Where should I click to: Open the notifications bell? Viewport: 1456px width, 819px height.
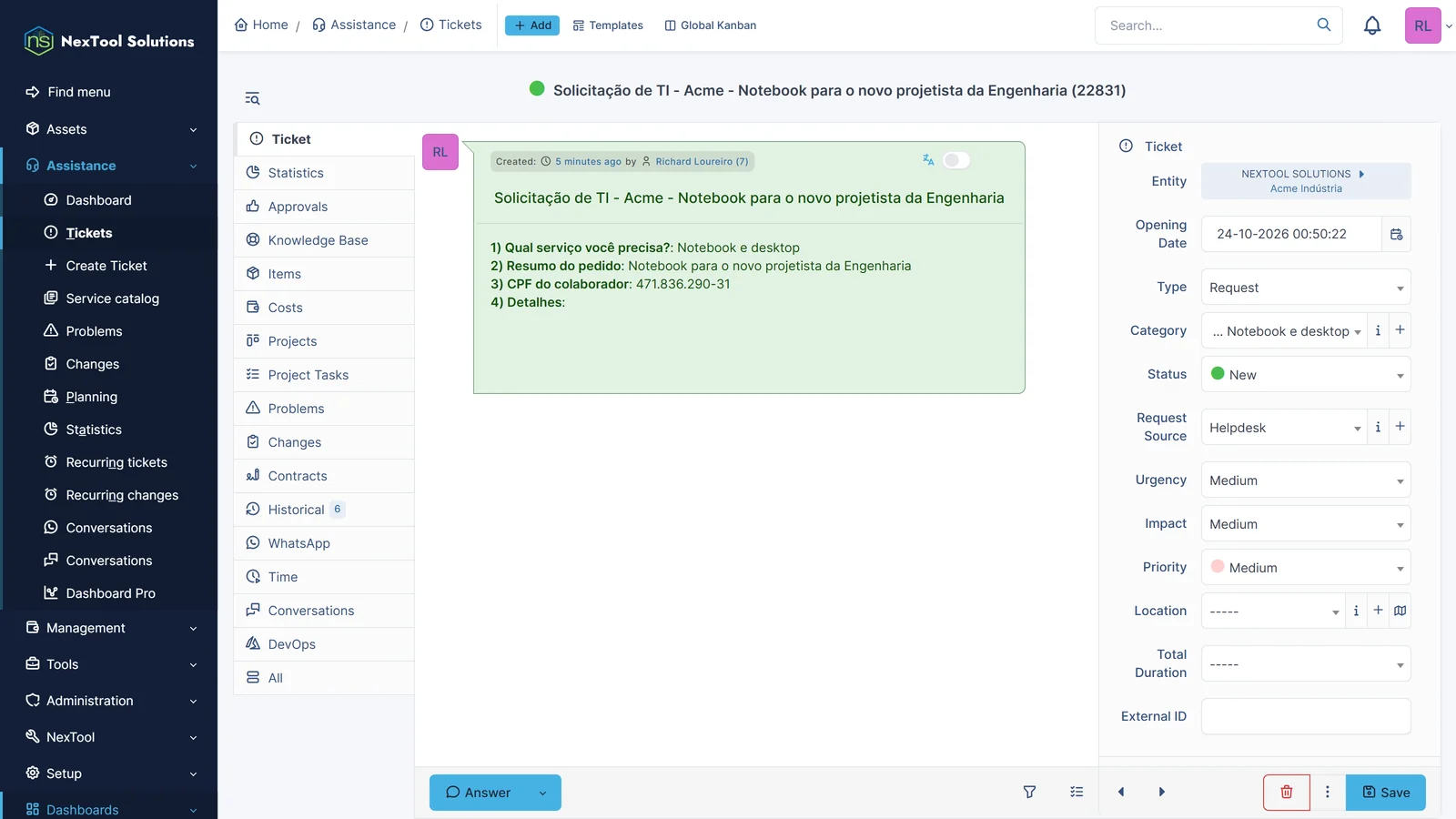point(1371,25)
